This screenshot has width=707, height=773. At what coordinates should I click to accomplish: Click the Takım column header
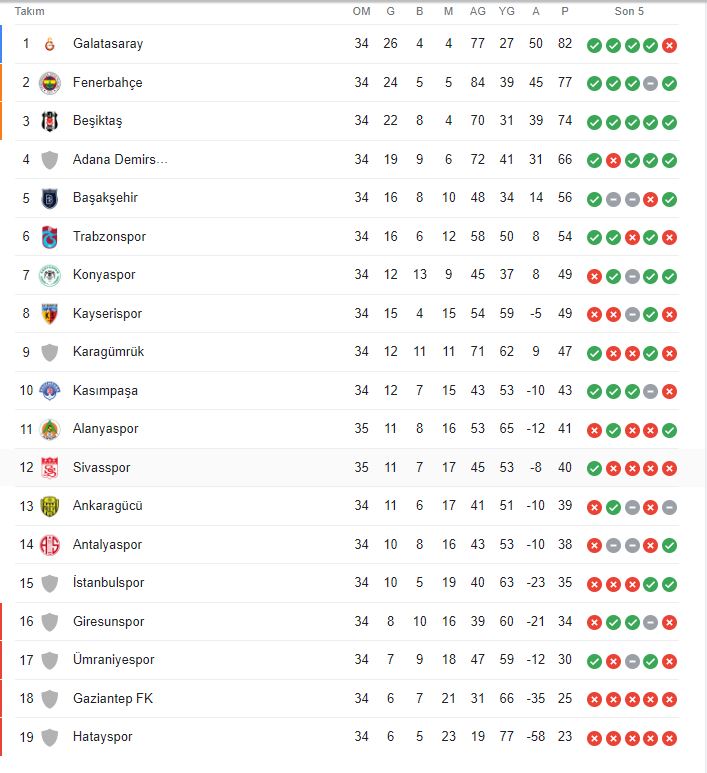click(x=29, y=12)
